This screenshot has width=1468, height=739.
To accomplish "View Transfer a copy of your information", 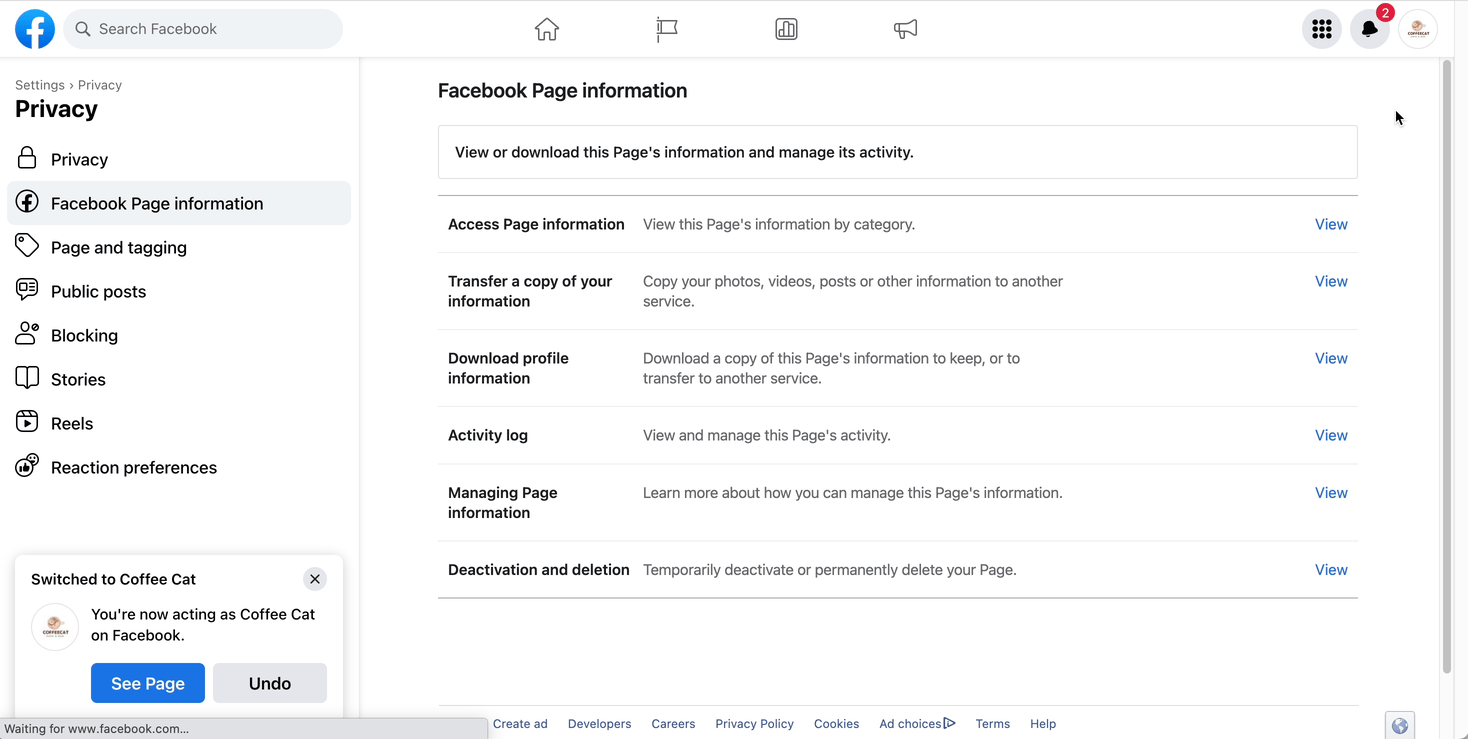I will coord(1331,281).
